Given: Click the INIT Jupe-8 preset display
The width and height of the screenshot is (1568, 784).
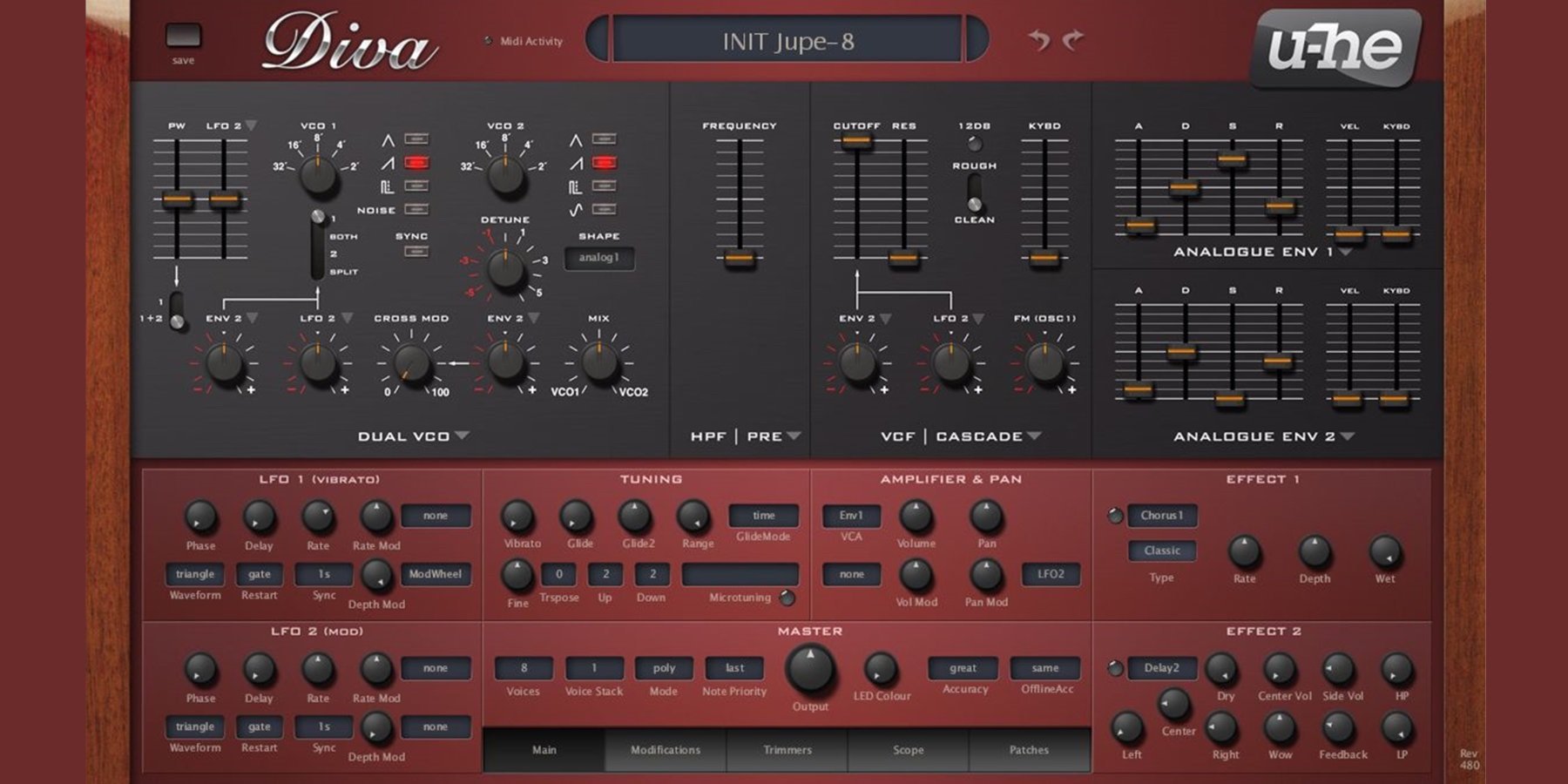Looking at the screenshot, I should [788, 41].
